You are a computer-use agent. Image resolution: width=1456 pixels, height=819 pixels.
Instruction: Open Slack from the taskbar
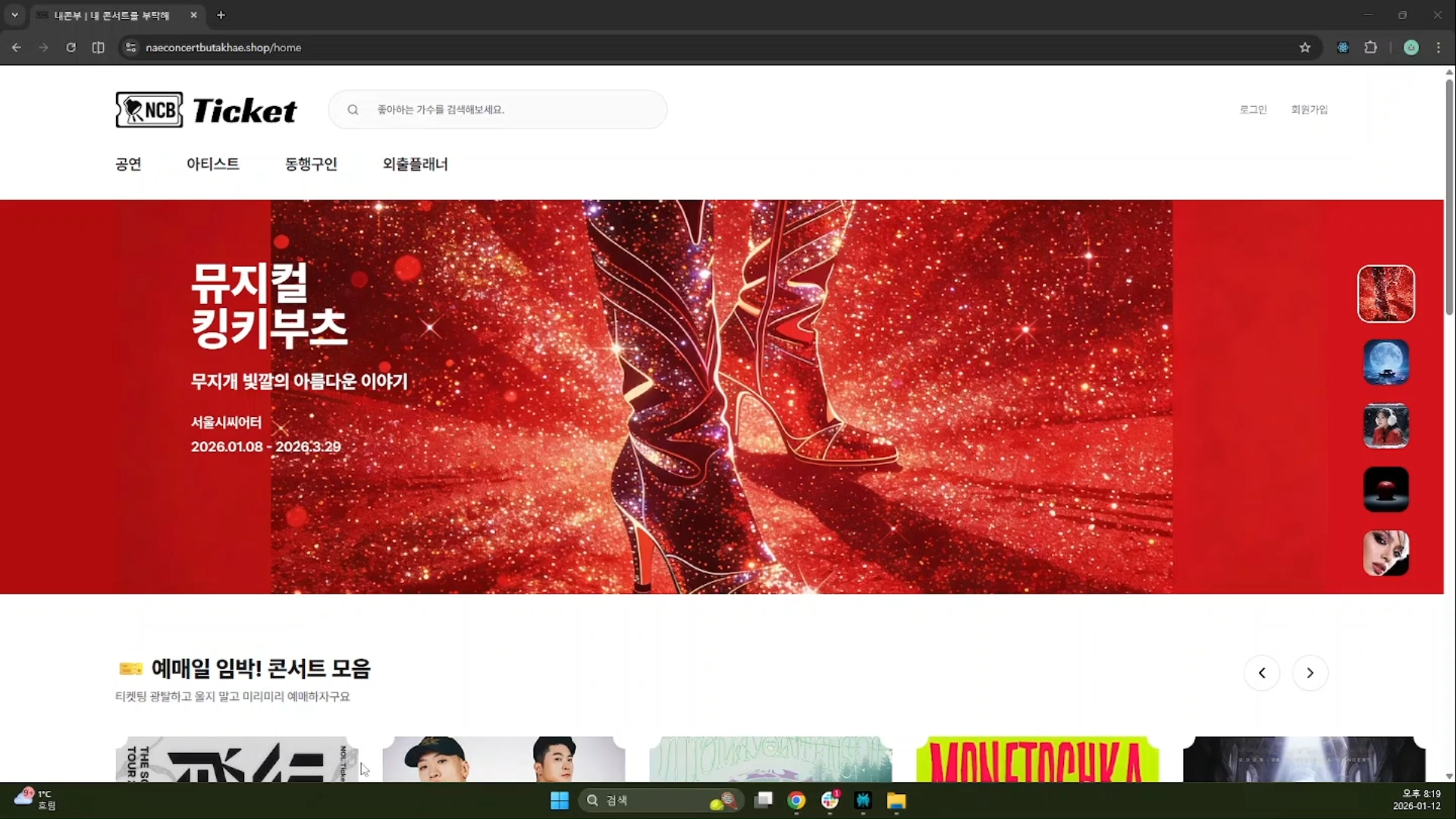tap(830, 801)
